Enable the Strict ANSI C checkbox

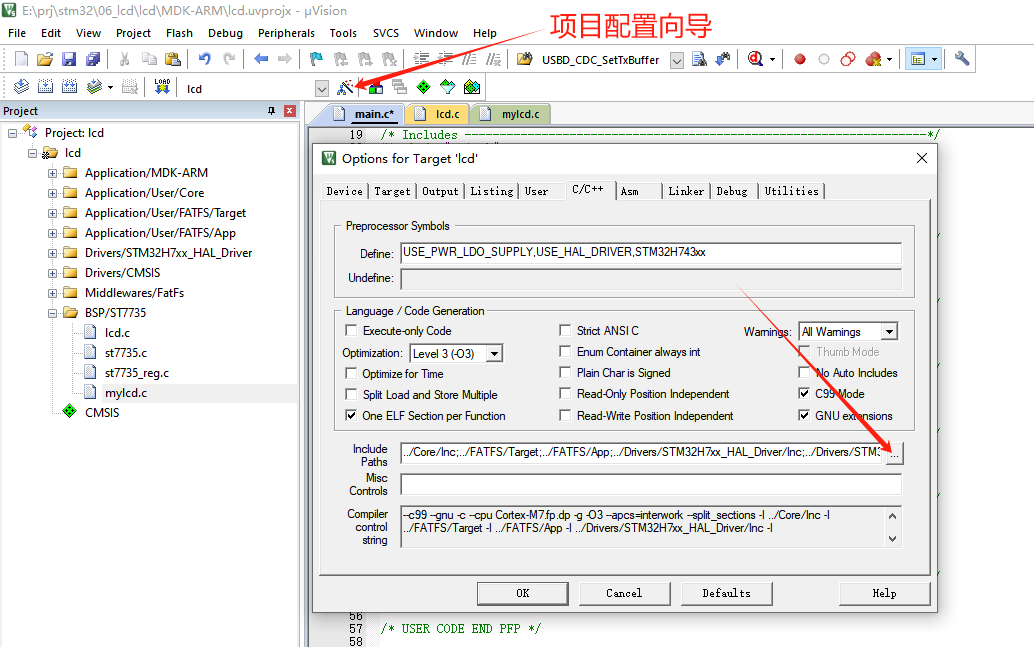coord(565,330)
